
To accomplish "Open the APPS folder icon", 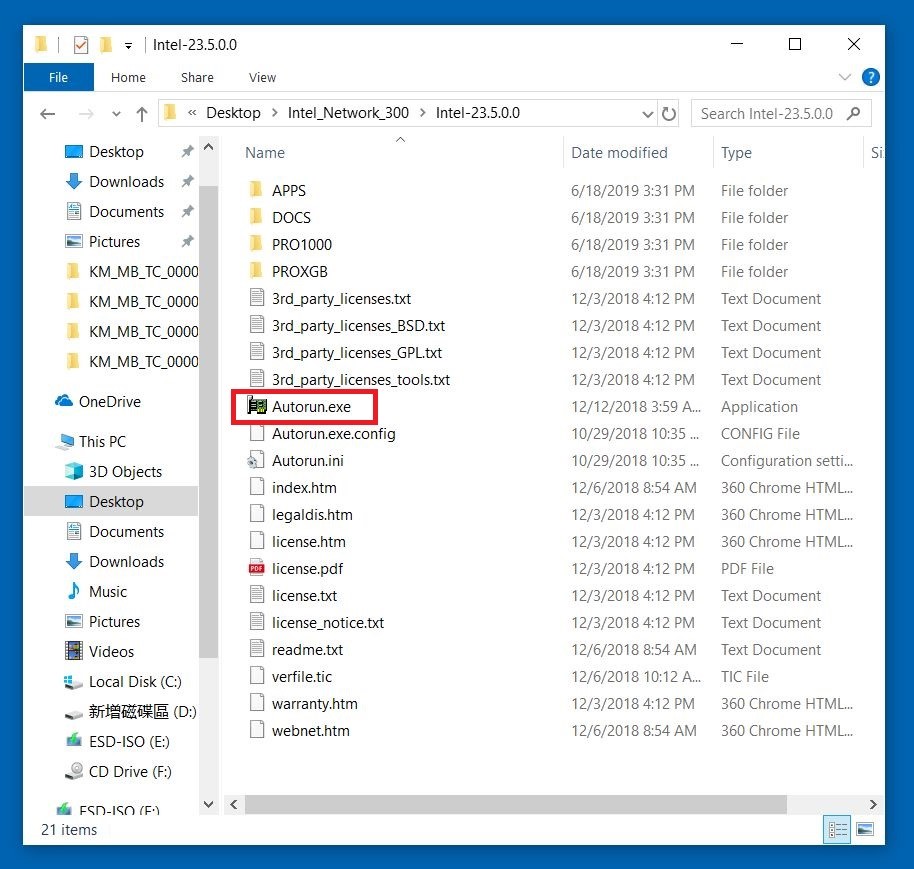I will click(x=257, y=191).
